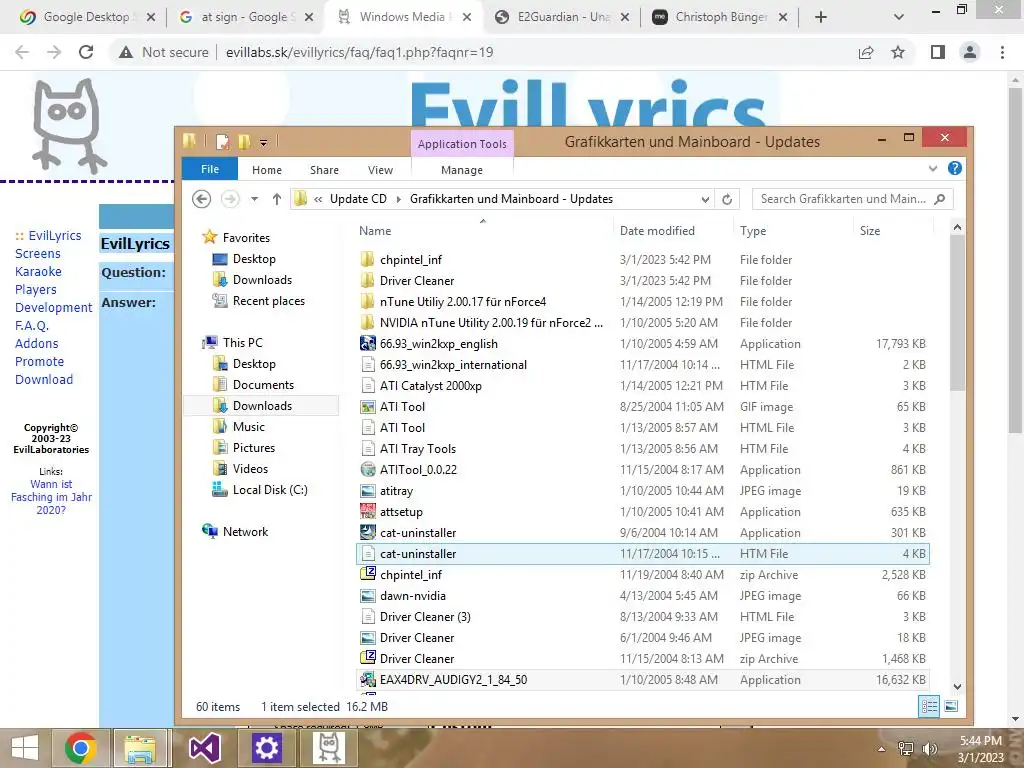Select Music under This PC
Viewport: 1024px width, 768px height.
click(x=239, y=426)
